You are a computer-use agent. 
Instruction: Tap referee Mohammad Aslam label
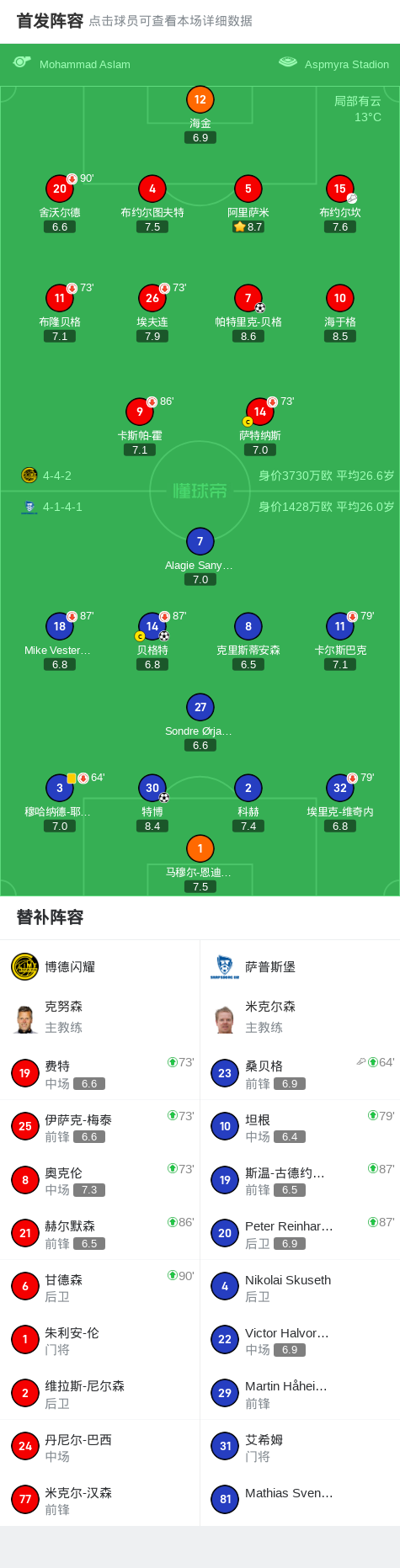coord(85,64)
